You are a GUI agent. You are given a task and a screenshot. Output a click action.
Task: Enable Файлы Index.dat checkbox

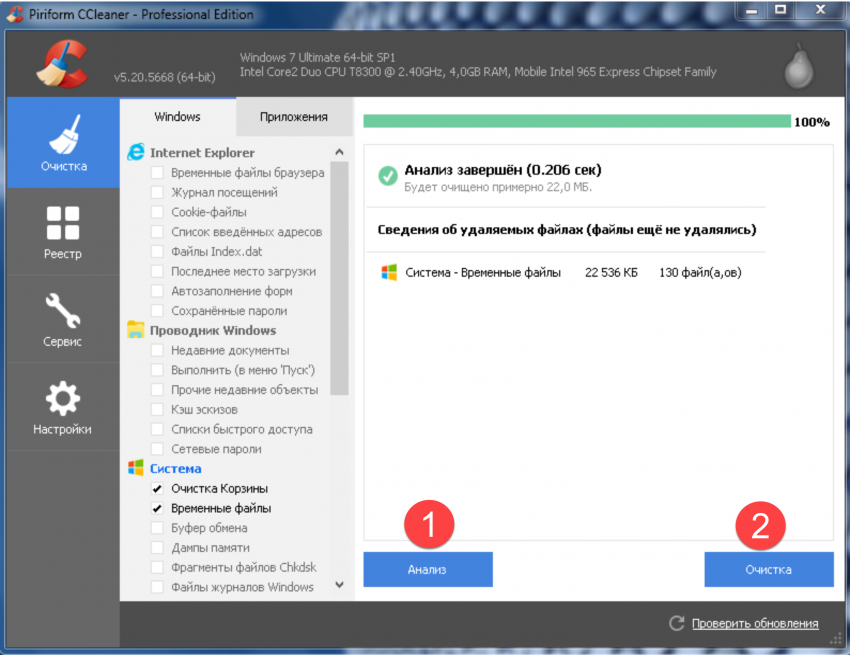(157, 252)
